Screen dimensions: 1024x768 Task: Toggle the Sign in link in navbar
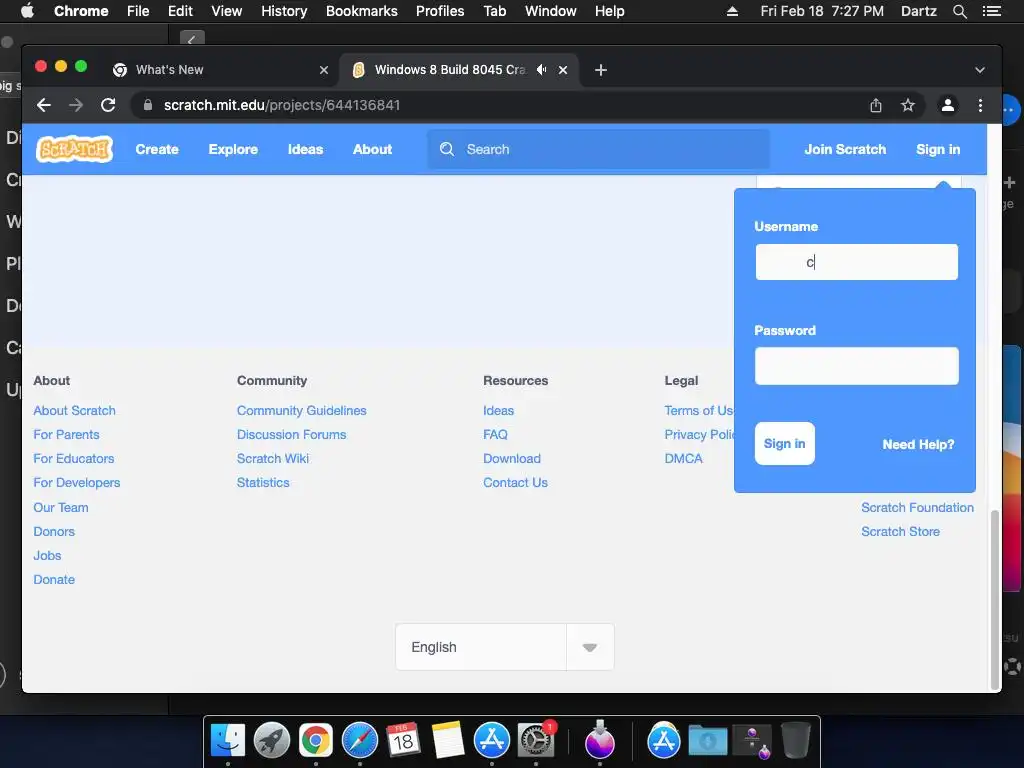[938, 149]
